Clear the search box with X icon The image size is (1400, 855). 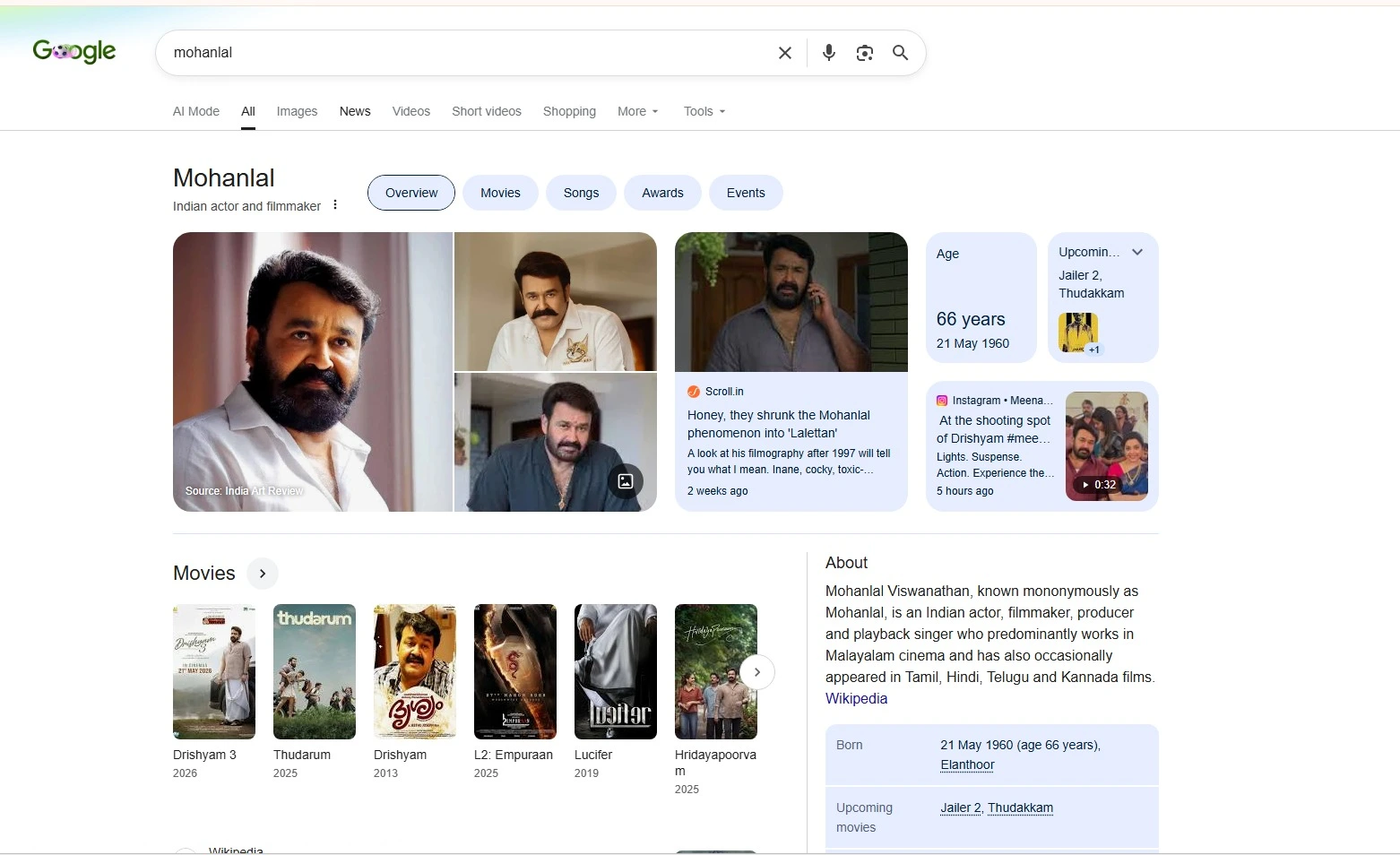(785, 53)
